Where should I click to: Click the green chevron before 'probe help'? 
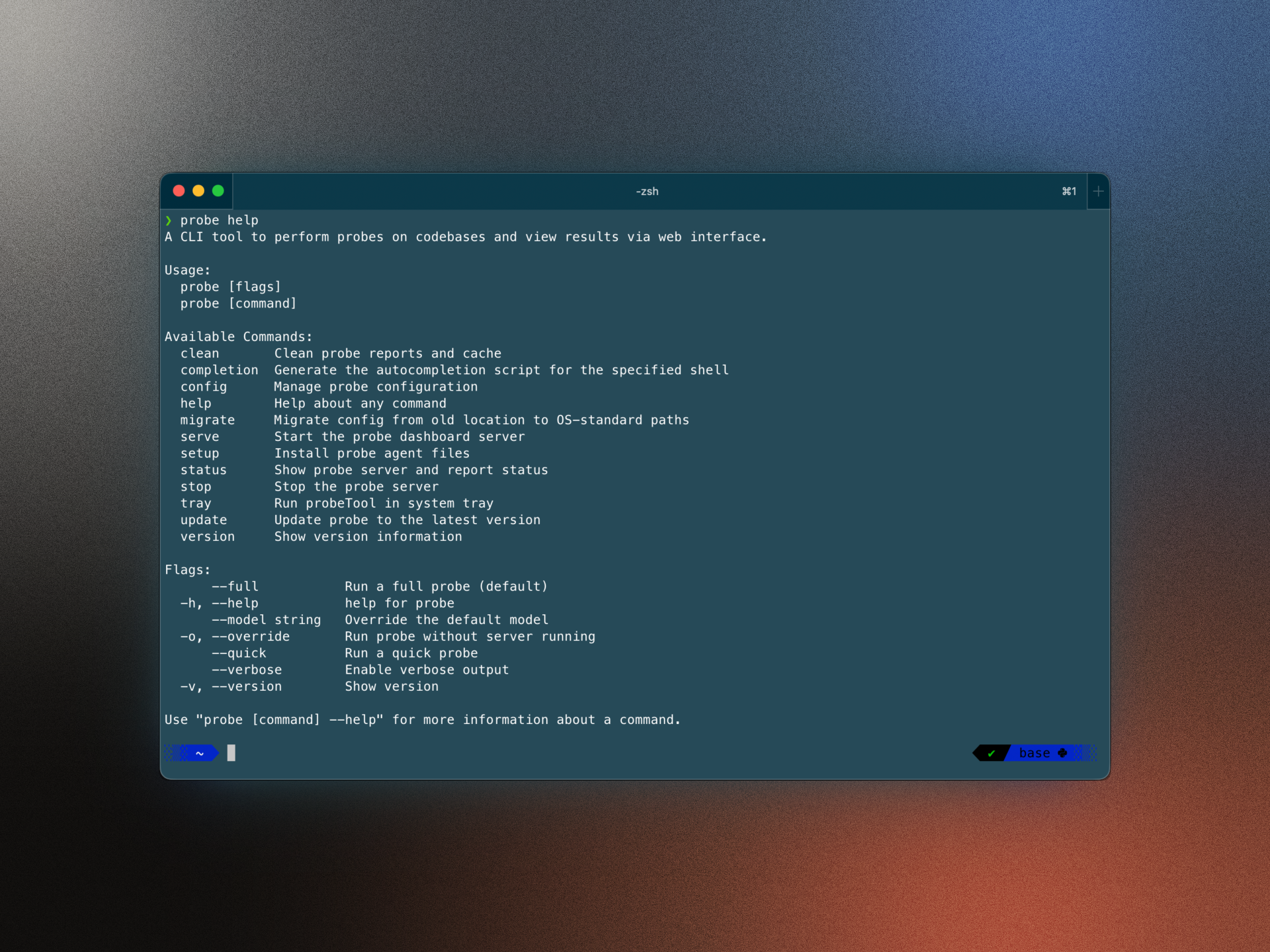[x=169, y=220]
